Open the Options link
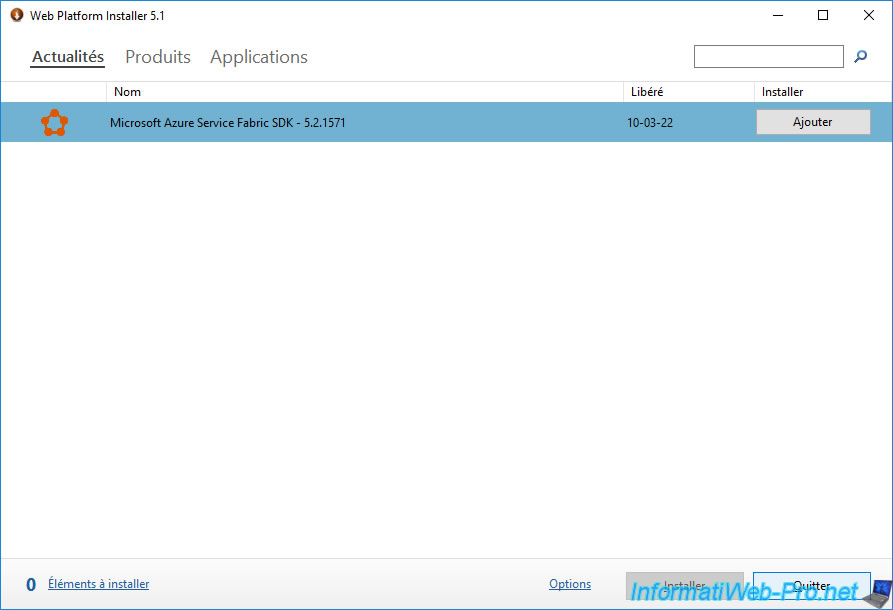893x610 pixels. point(570,584)
